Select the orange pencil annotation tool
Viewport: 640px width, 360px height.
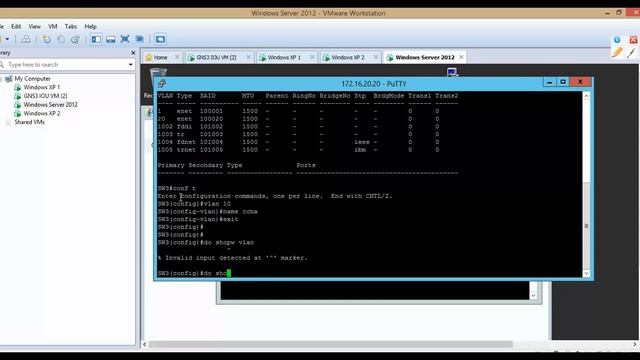point(617,52)
